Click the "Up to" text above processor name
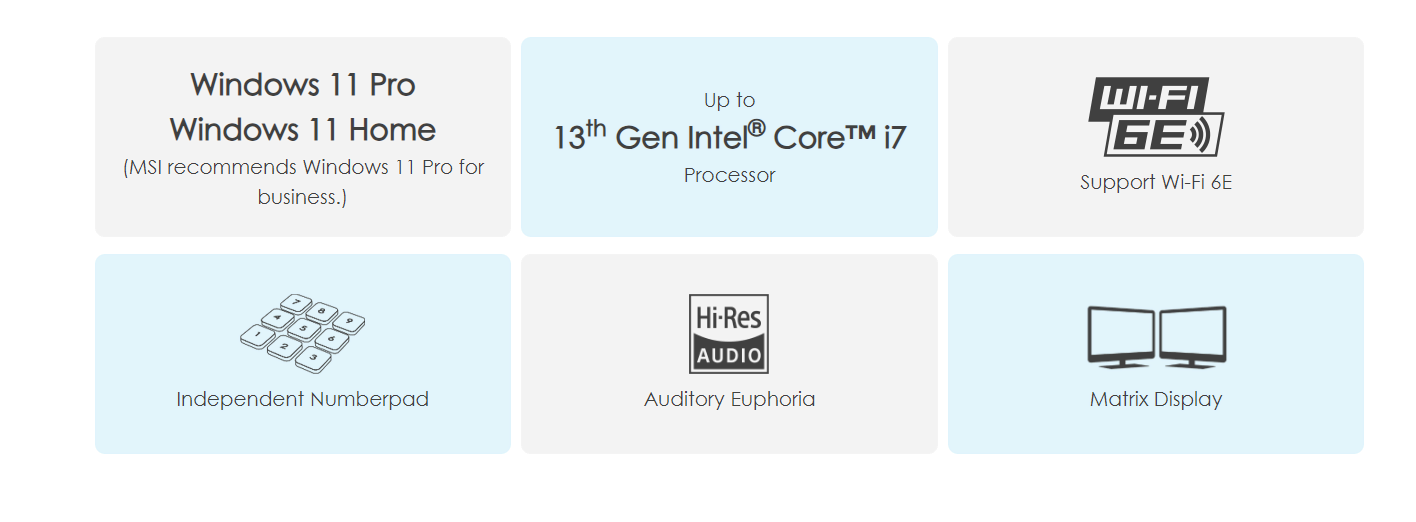The height and width of the screenshot is (522, 1416). pos(730,100)
